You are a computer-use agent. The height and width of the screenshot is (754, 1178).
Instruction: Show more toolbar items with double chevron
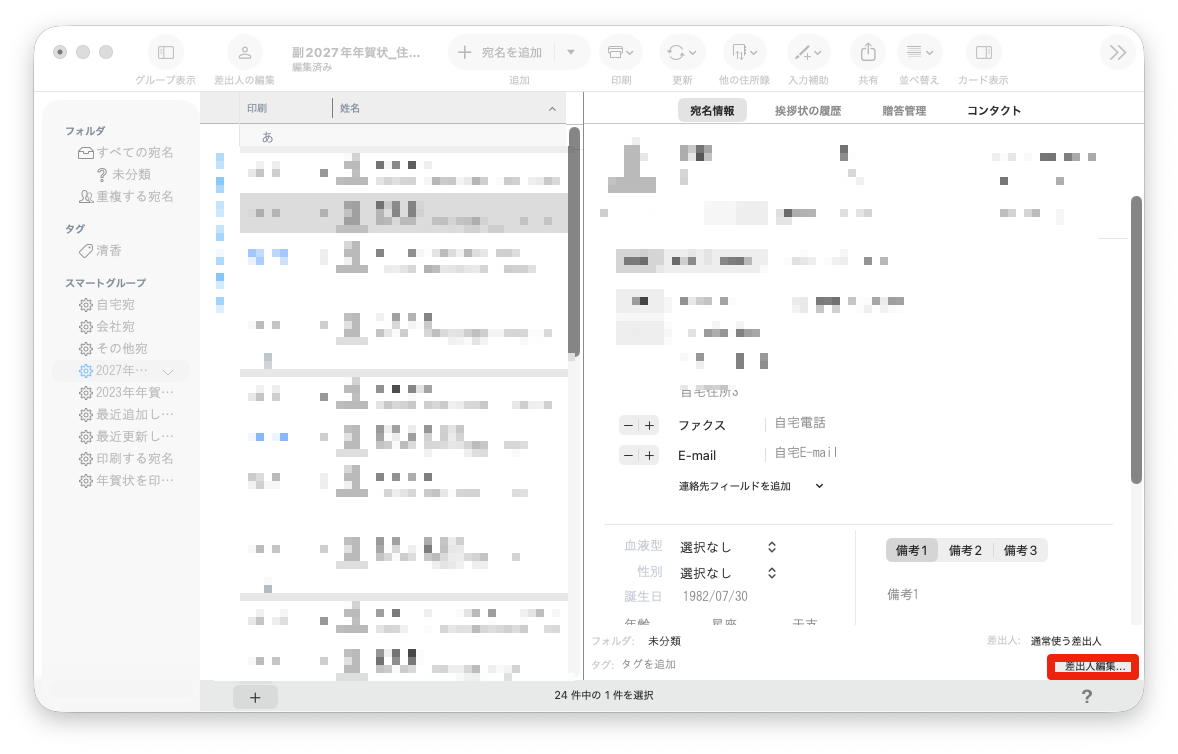[x=1117, y=53]
